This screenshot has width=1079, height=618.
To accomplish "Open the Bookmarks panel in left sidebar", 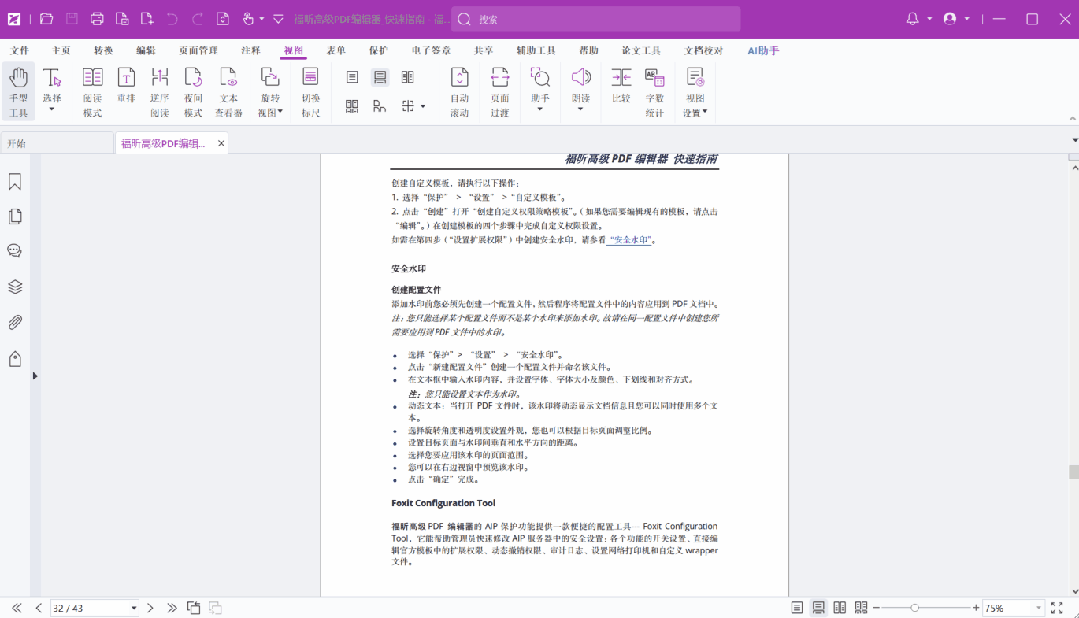I will 15,182.
